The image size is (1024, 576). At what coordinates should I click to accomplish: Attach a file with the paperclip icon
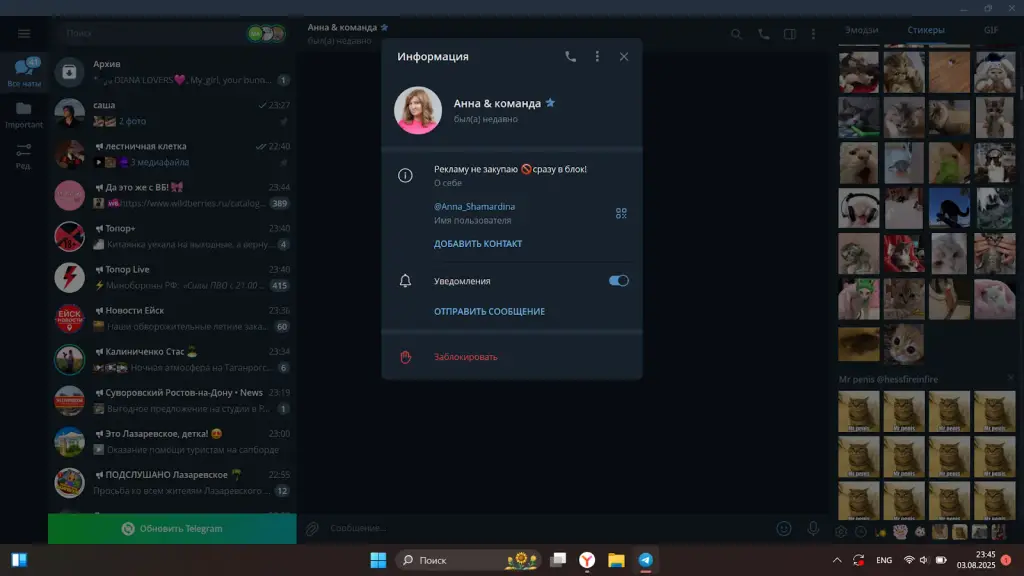[x=312, y=528]
